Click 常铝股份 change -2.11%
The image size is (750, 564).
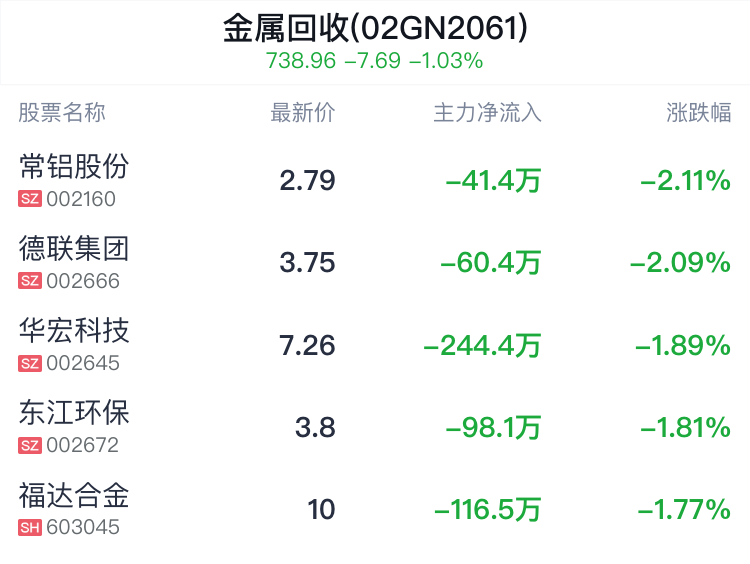[685, 181]
